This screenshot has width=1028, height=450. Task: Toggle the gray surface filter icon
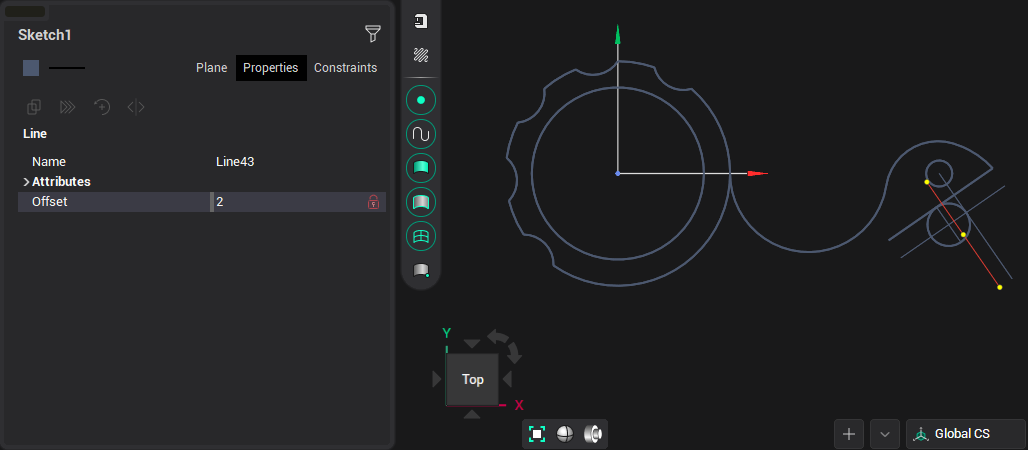[x=421, y=203]
